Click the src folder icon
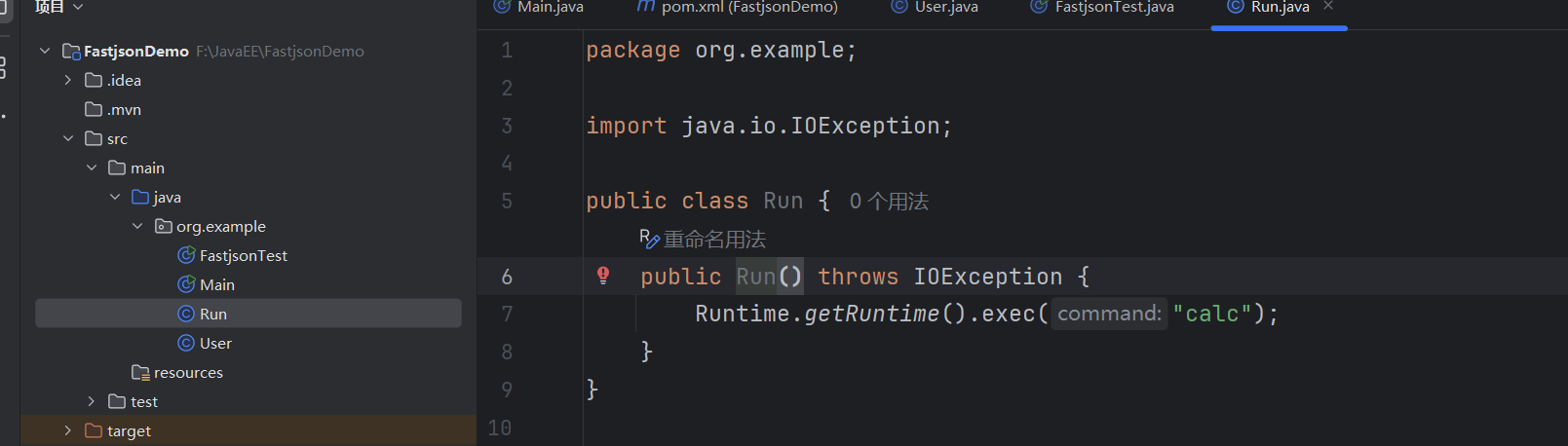 point(94,138)
